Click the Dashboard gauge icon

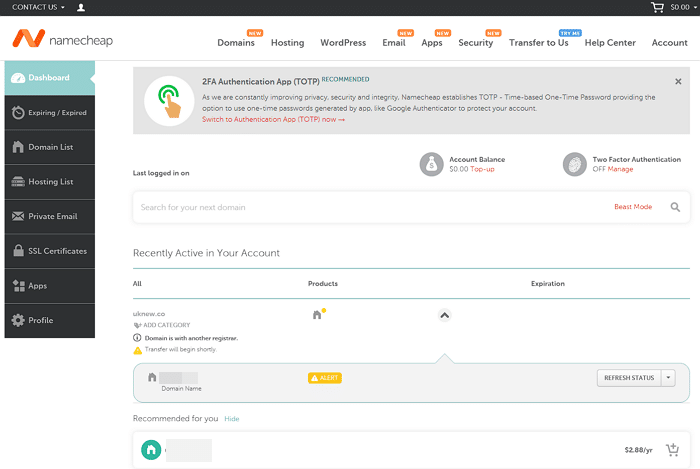point(18,78)
